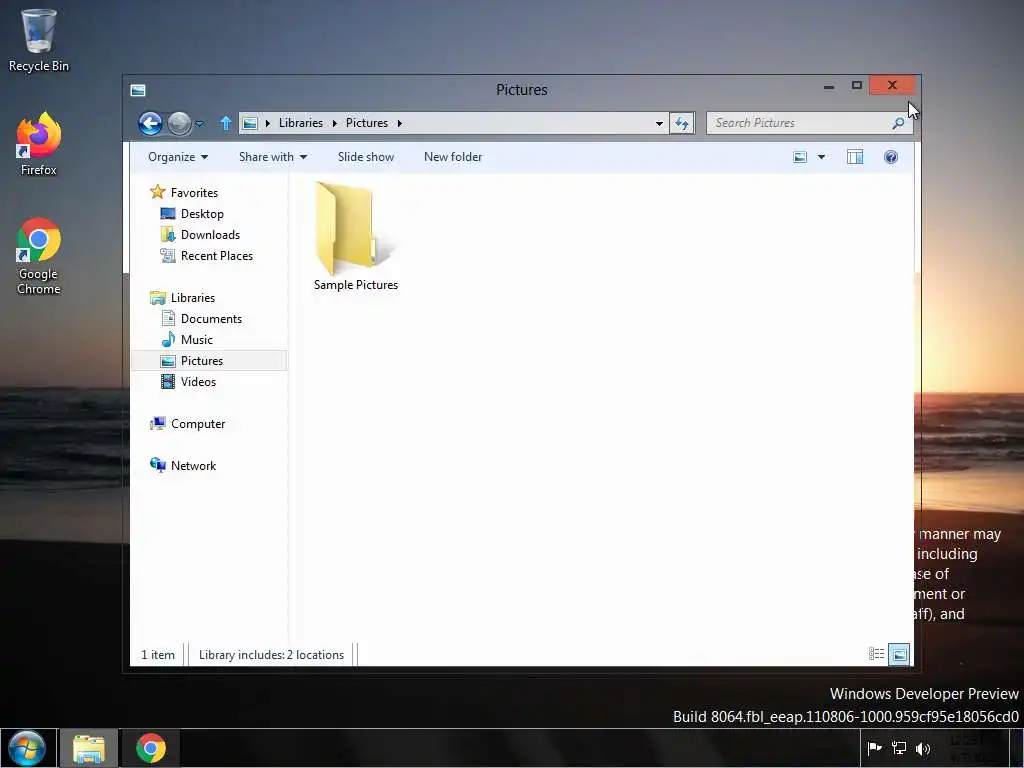
Task: Click the '1 item' status text
Action: coord(158,654)
